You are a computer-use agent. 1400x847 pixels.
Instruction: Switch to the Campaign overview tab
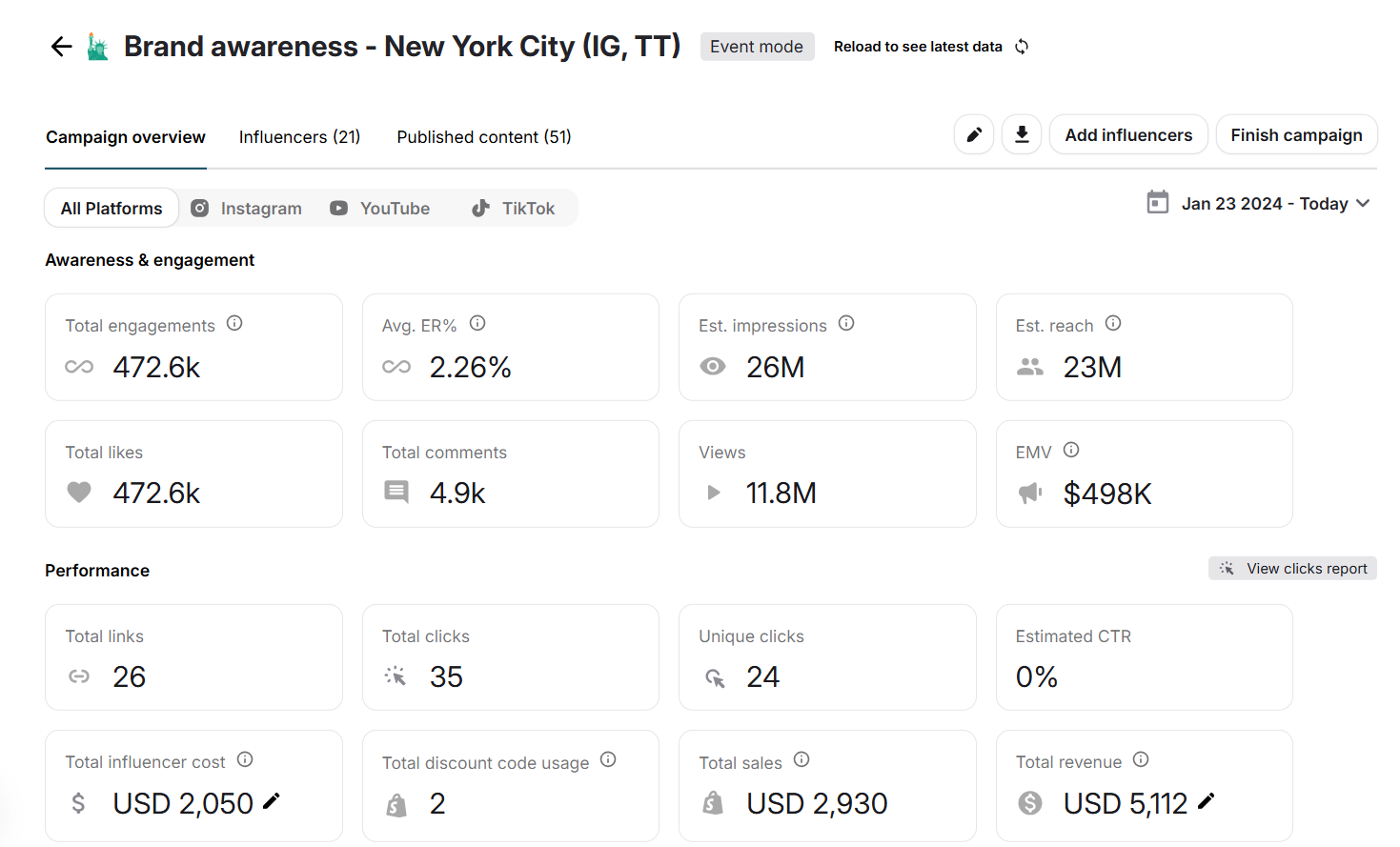126,137
